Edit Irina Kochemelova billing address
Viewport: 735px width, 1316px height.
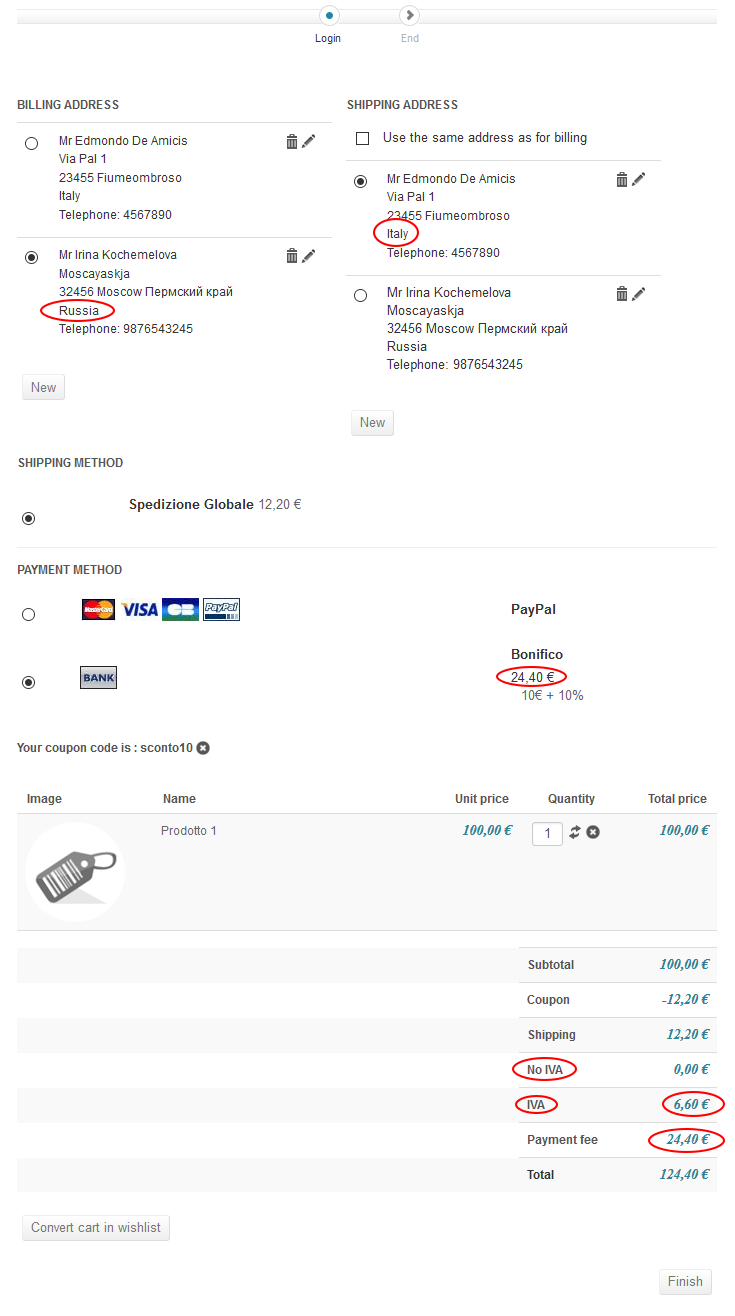point(309,256)
